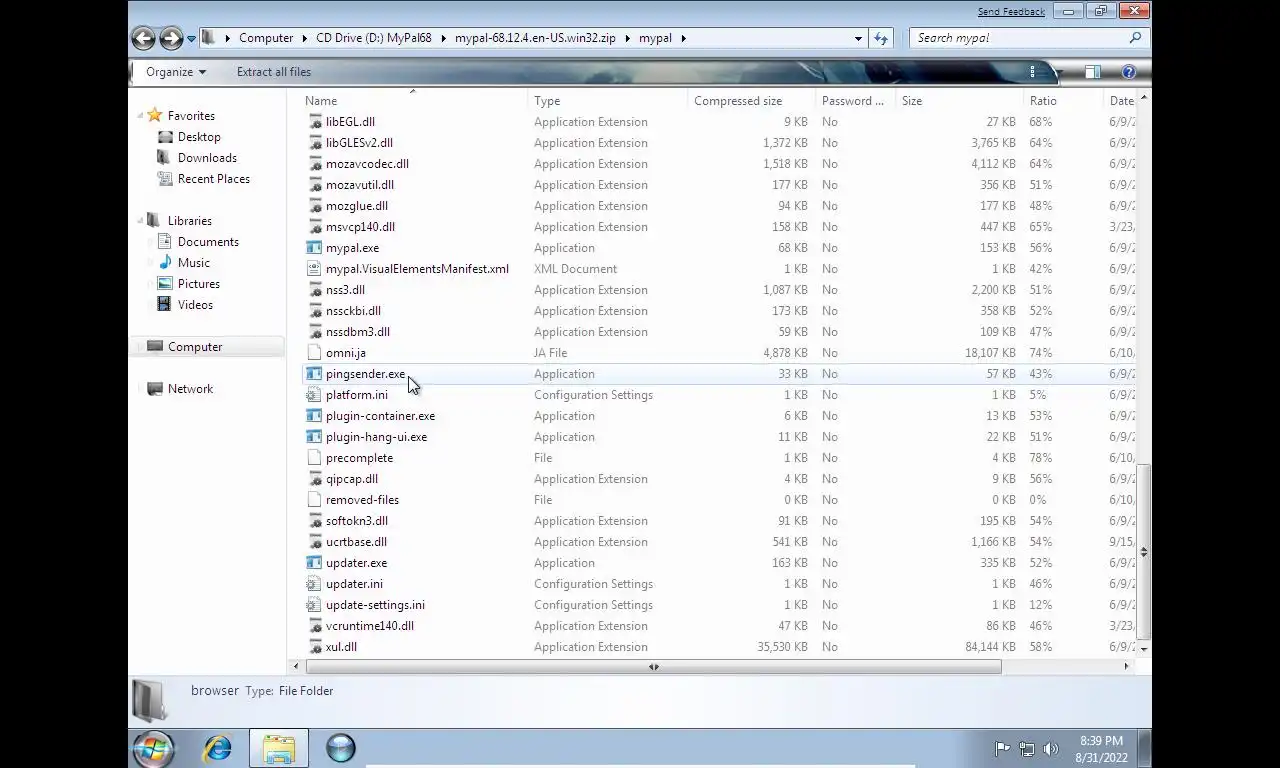
Task: Click the refresh button beside address bar
Action: tap(880, 38)
